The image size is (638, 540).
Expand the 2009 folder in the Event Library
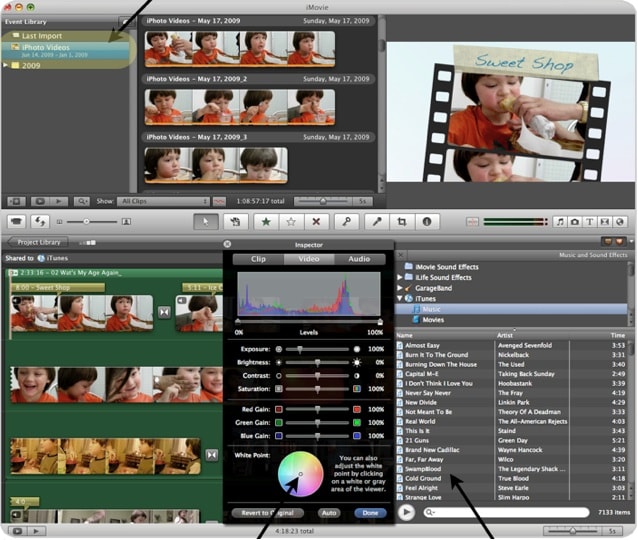click(5, 65)
